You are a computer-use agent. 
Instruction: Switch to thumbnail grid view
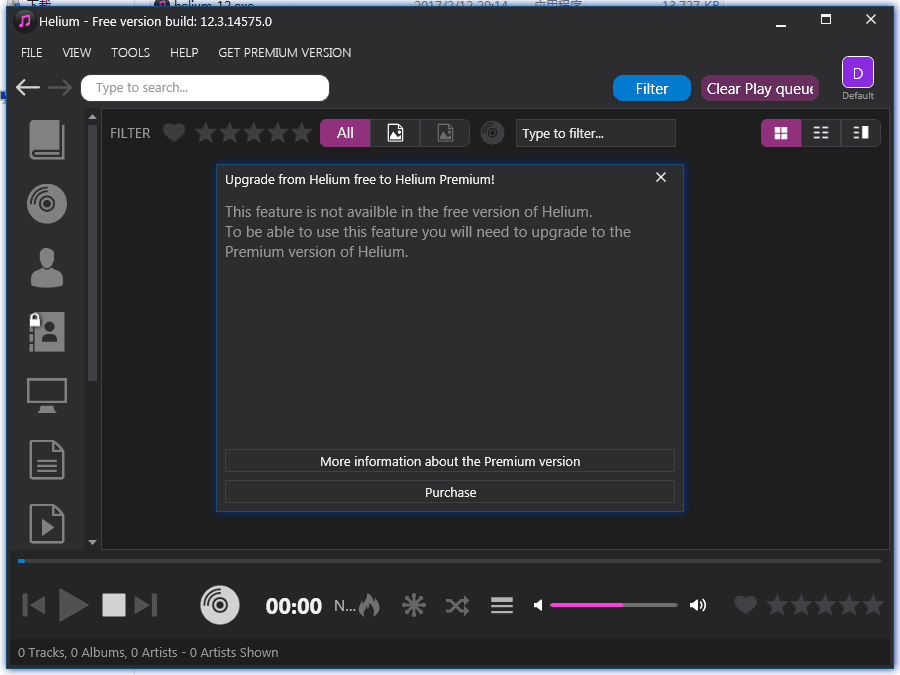[x=781, y=133]
